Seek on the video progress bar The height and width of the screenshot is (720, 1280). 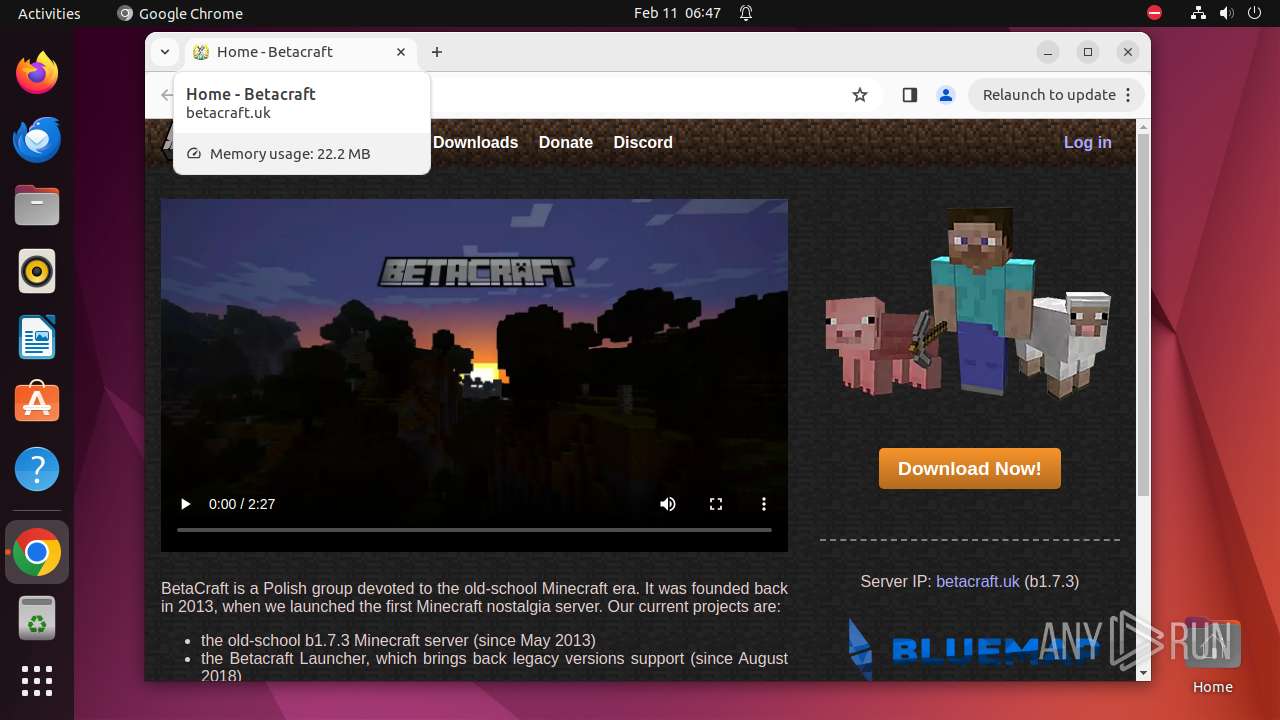click(x=474, y=529)
